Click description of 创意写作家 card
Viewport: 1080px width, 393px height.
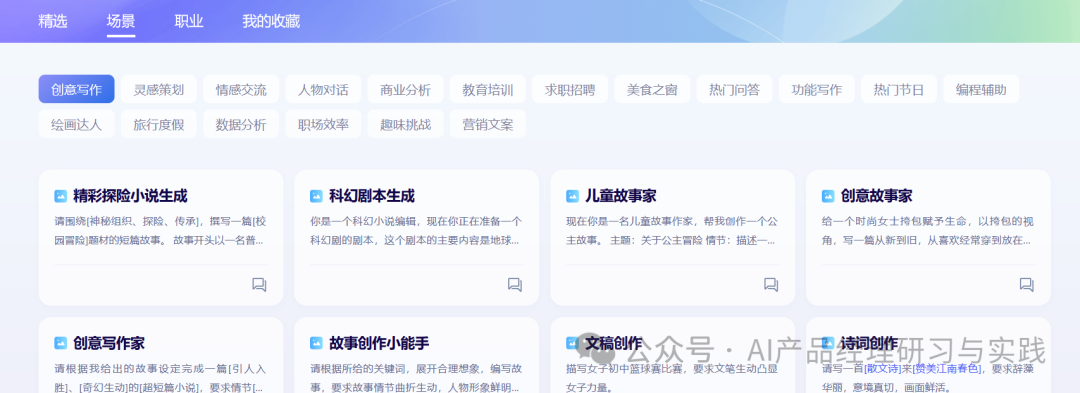pos(160,377)
